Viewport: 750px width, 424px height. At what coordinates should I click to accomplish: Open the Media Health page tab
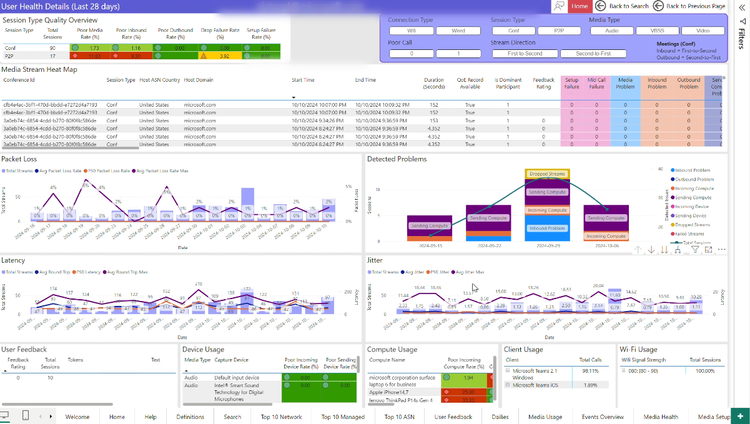(661, 416)
